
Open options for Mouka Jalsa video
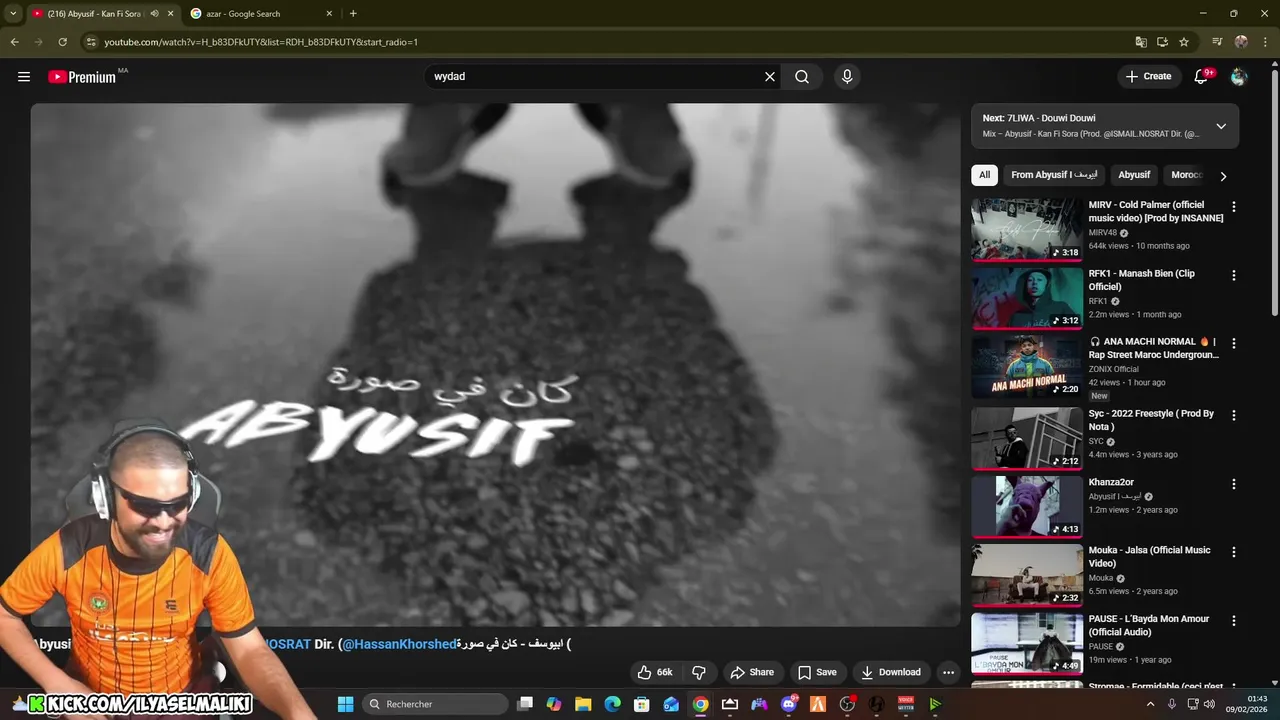tap(1233, 552)
